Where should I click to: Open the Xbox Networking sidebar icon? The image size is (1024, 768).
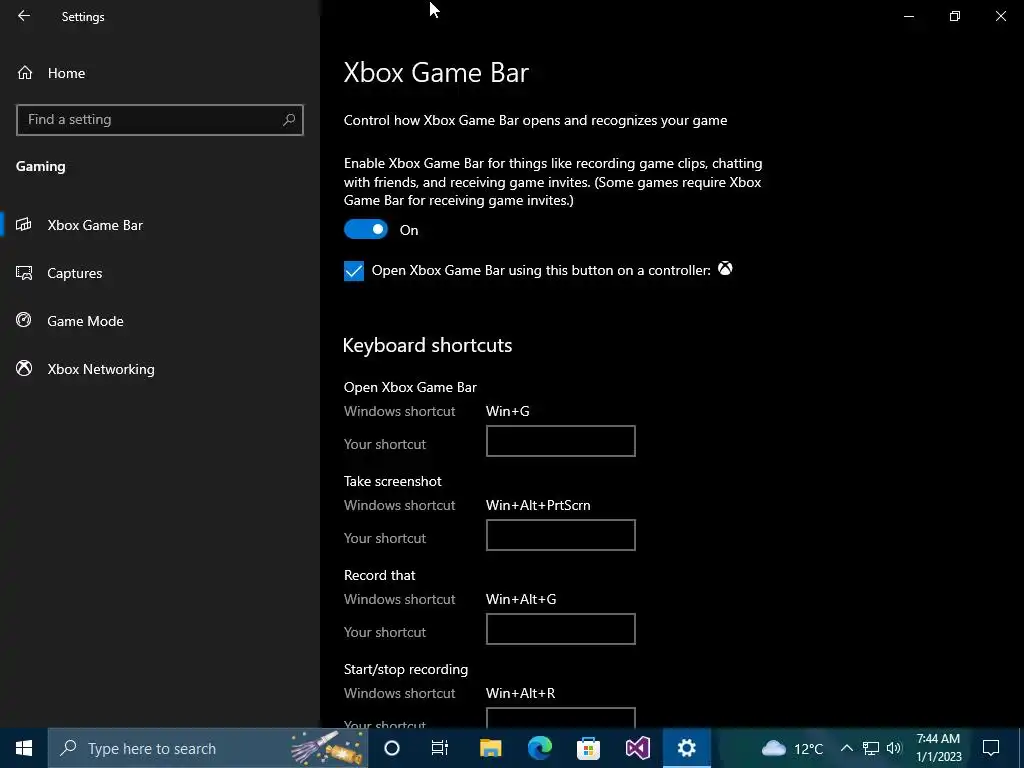(x=24, y=368)
